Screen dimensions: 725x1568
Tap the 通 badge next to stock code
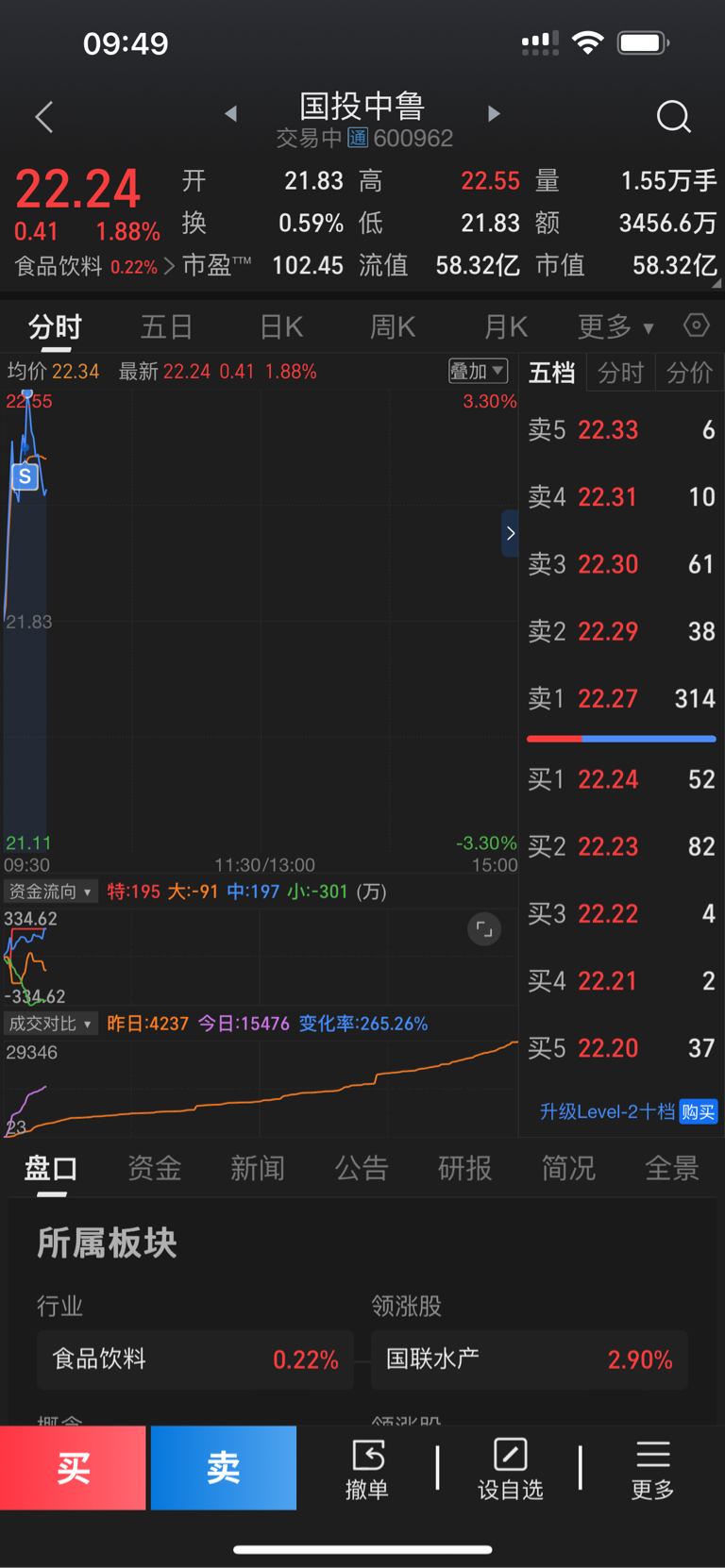pyautogui.click(x=358, y=138)
